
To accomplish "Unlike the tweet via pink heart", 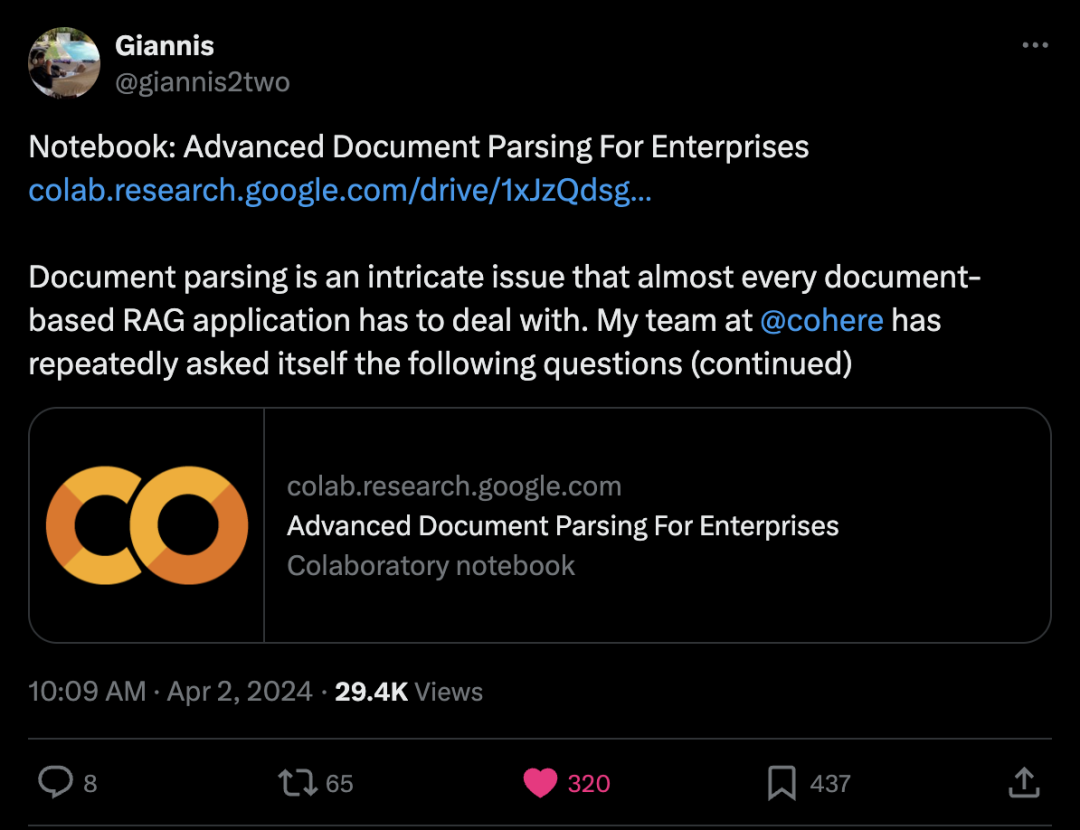I will pos(540,783).
